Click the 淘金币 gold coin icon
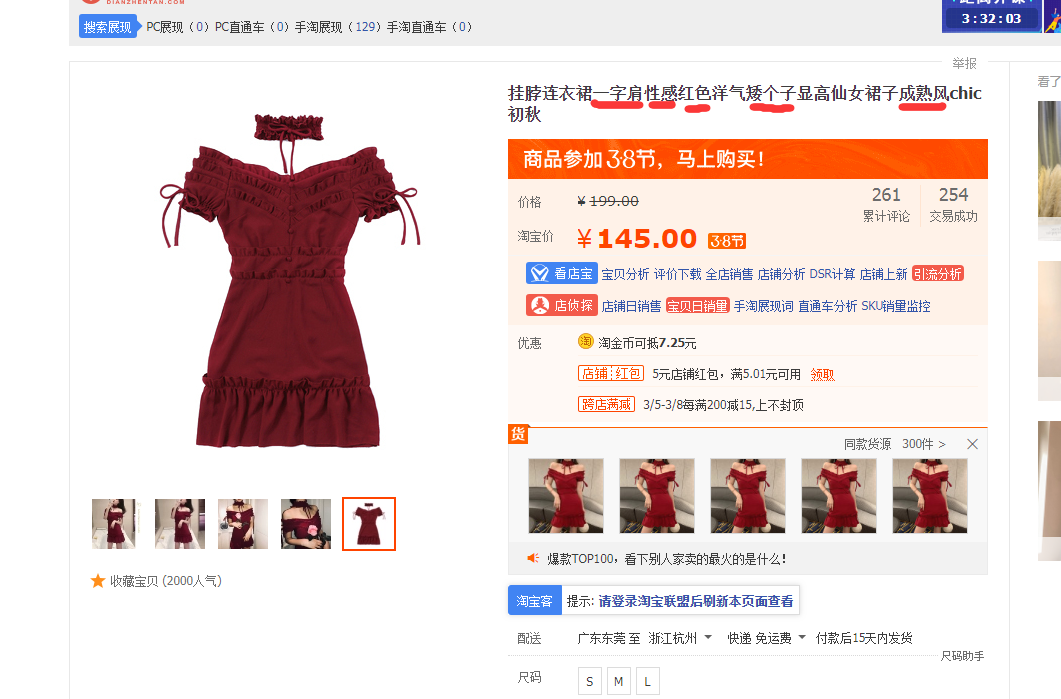 tap(585, 342)
